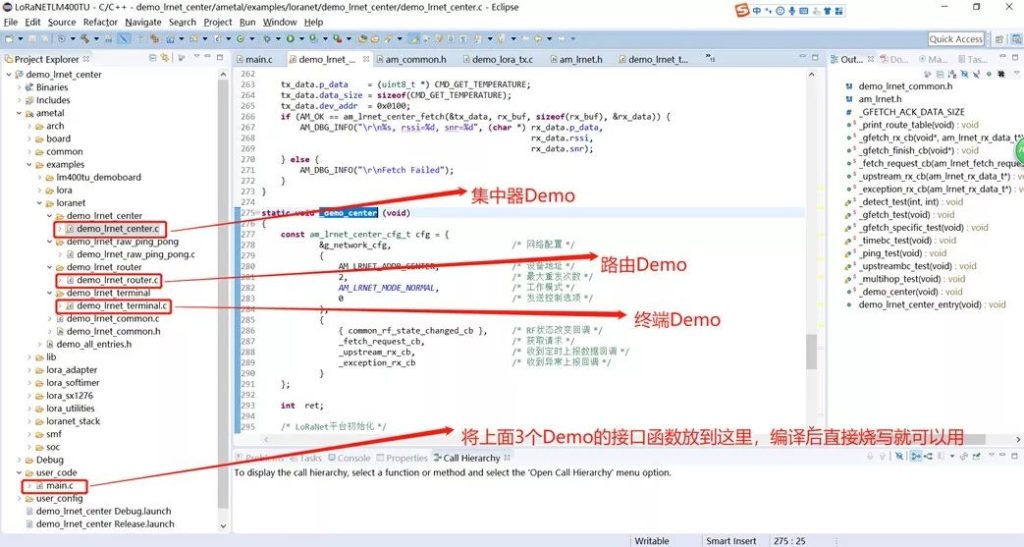Select demo_lrnet_center_entry(void) in Outline
This screenshot has width=1024, height=547.
point(932,305)
